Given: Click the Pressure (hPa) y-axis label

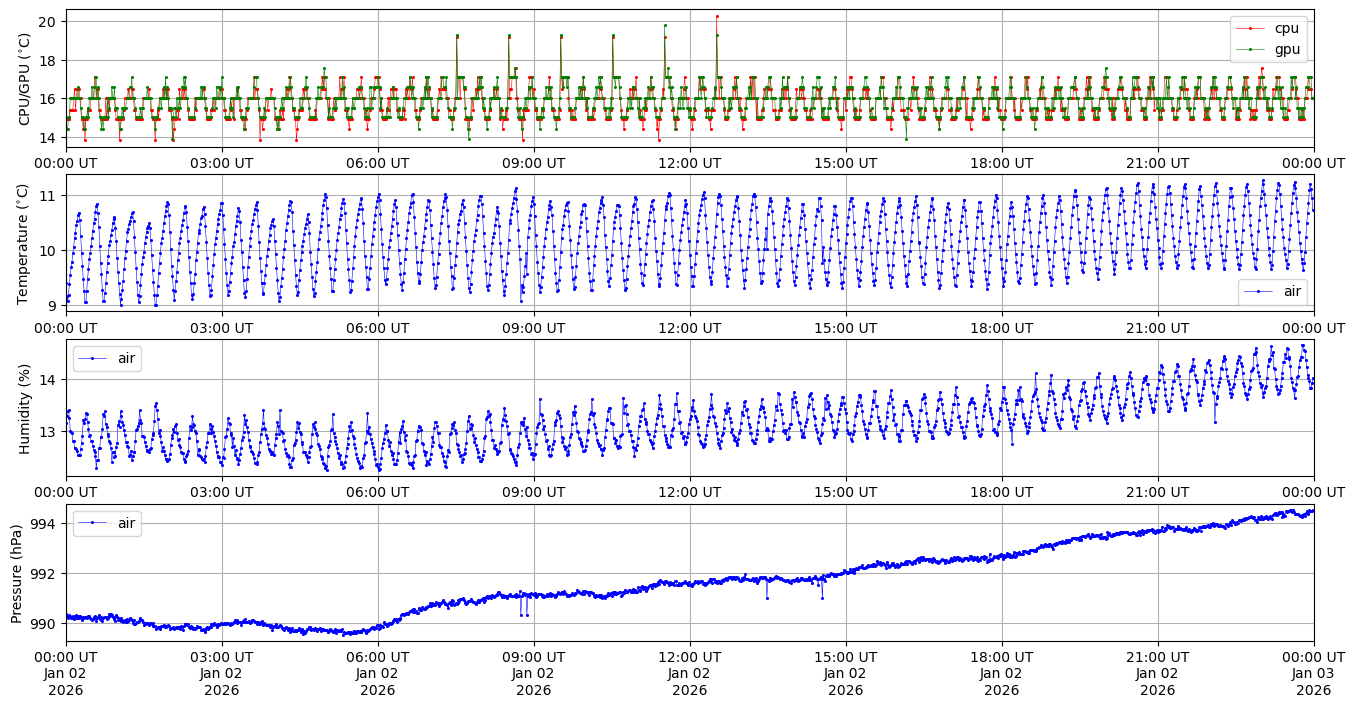Looking at the screenshot, I should 18,573.
